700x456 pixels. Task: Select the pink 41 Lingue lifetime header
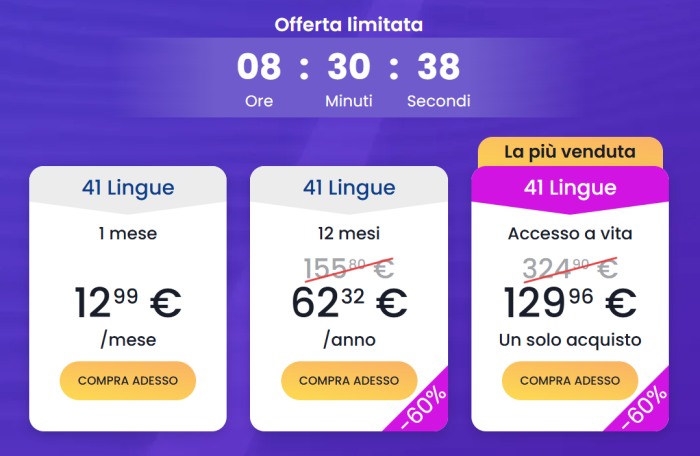[570, 187]
